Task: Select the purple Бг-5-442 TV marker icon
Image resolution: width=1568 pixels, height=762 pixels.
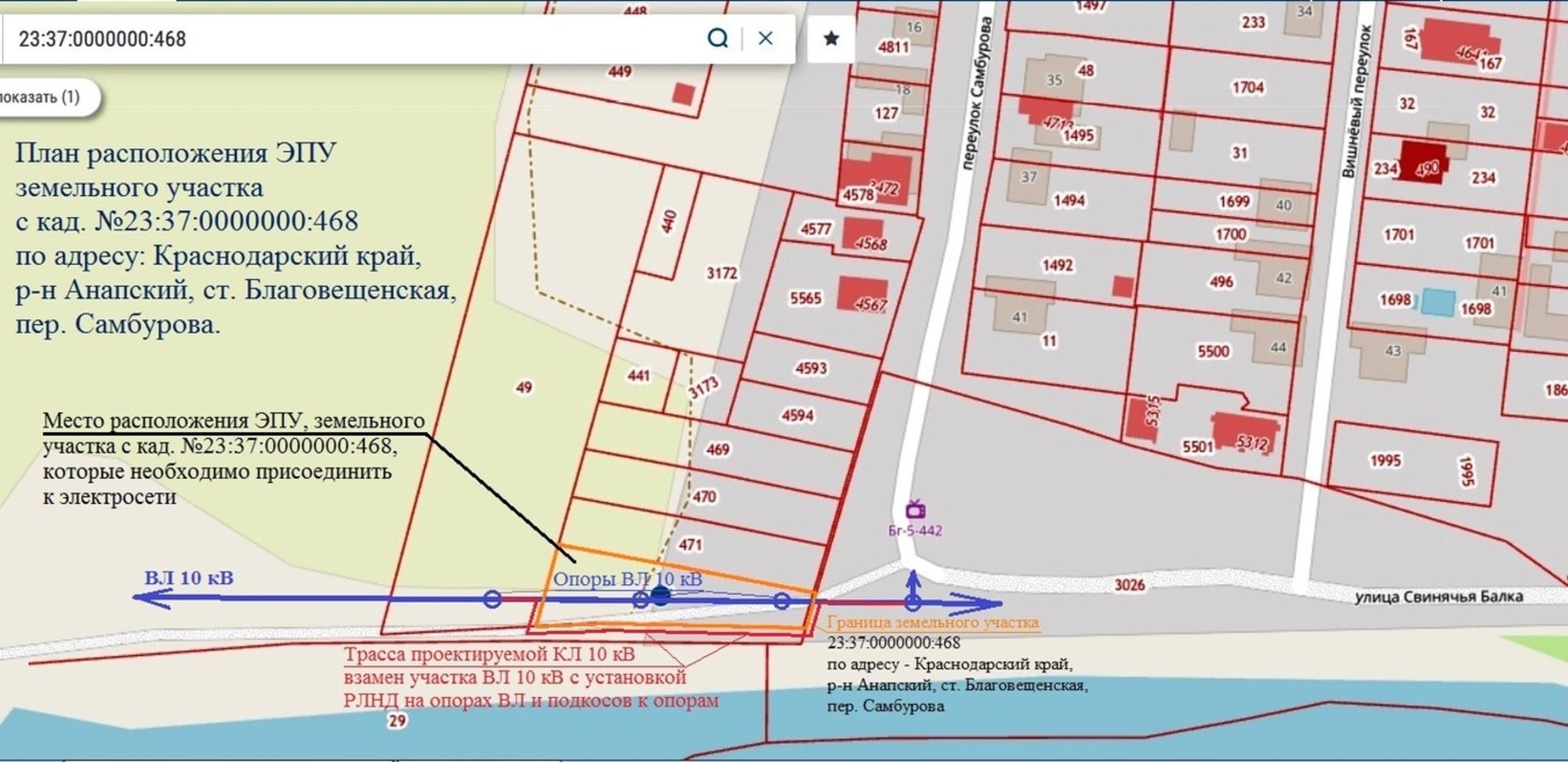Action: [x=914, y=510]
